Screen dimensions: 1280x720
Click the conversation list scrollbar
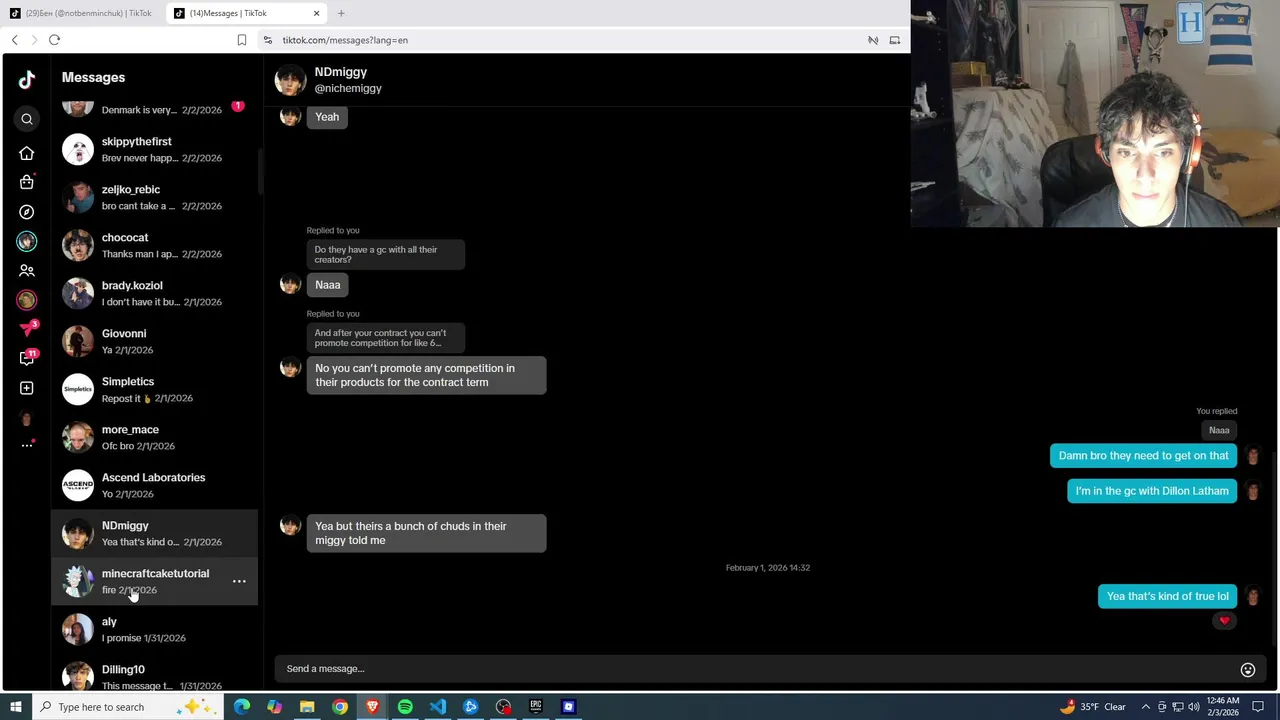[261, 170]
